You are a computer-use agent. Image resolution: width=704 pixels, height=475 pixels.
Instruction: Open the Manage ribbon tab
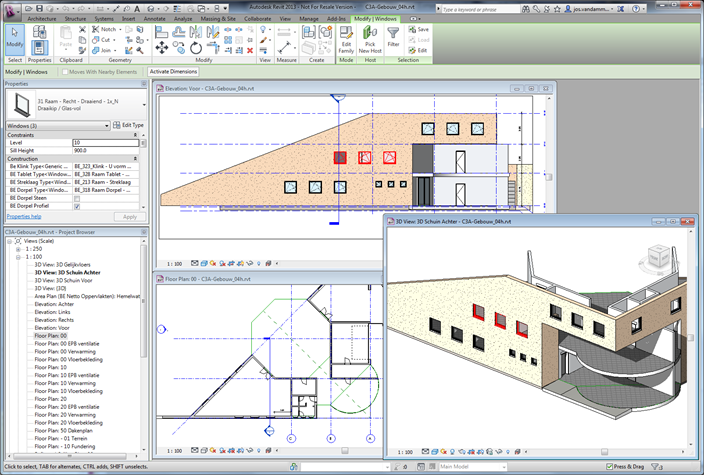point(308,19)
